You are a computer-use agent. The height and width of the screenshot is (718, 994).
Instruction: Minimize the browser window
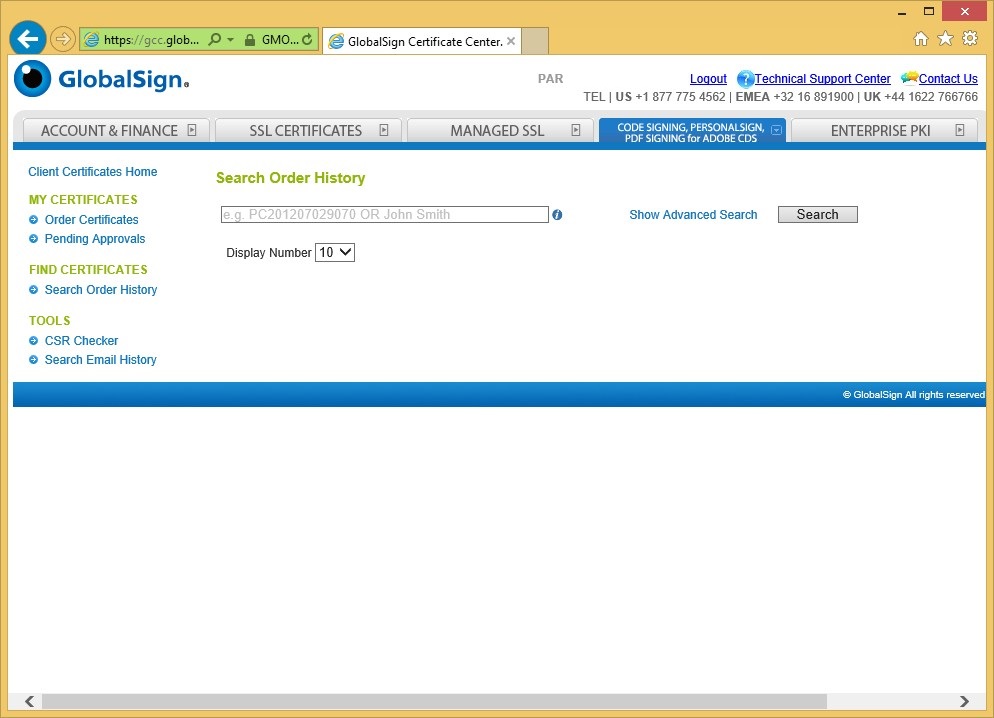(902, 12)
